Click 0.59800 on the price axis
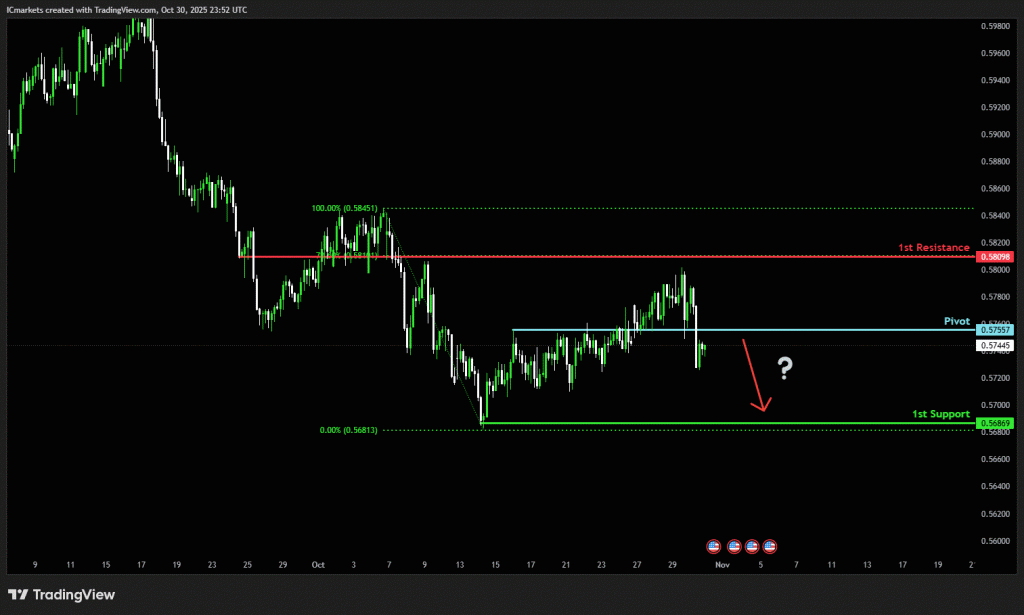Image resolution: width=1024 pixels, height=615 pixels. click(996, 26)
